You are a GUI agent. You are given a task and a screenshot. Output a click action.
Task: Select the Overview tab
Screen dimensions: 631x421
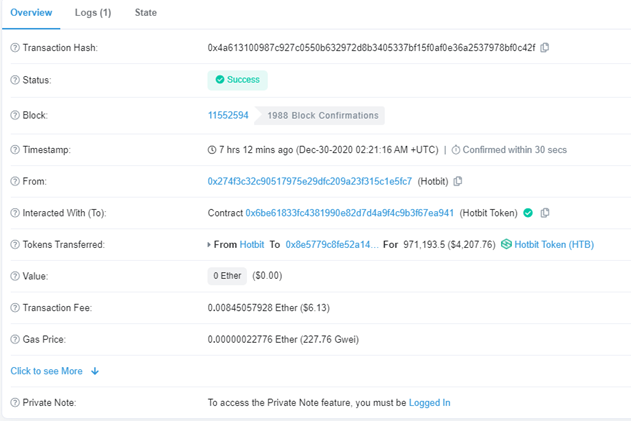tap(30, 13)
